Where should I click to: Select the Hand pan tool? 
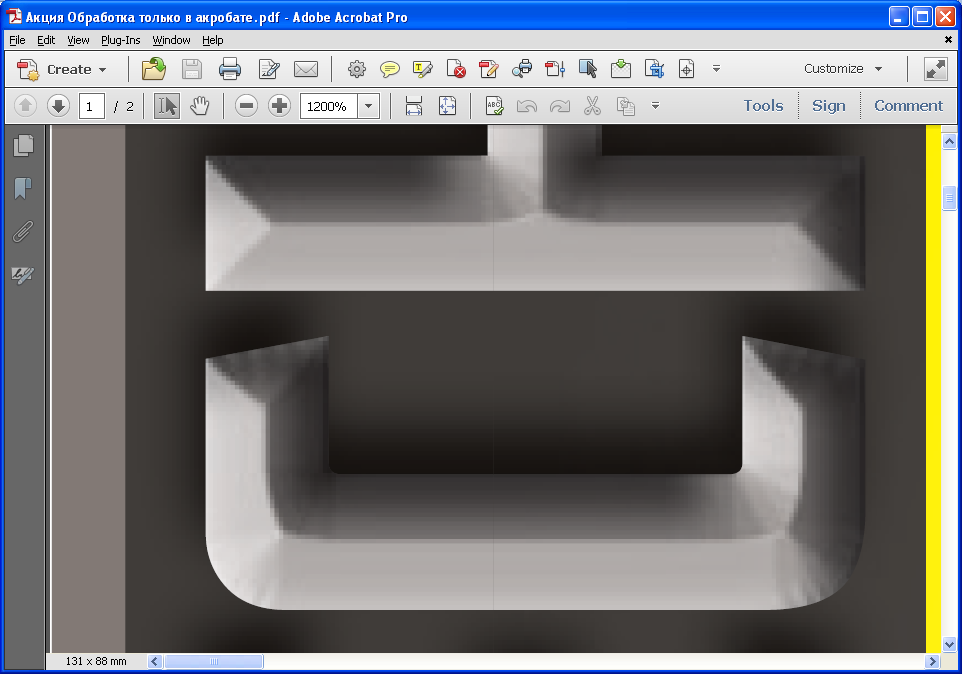tap(200, 106)
